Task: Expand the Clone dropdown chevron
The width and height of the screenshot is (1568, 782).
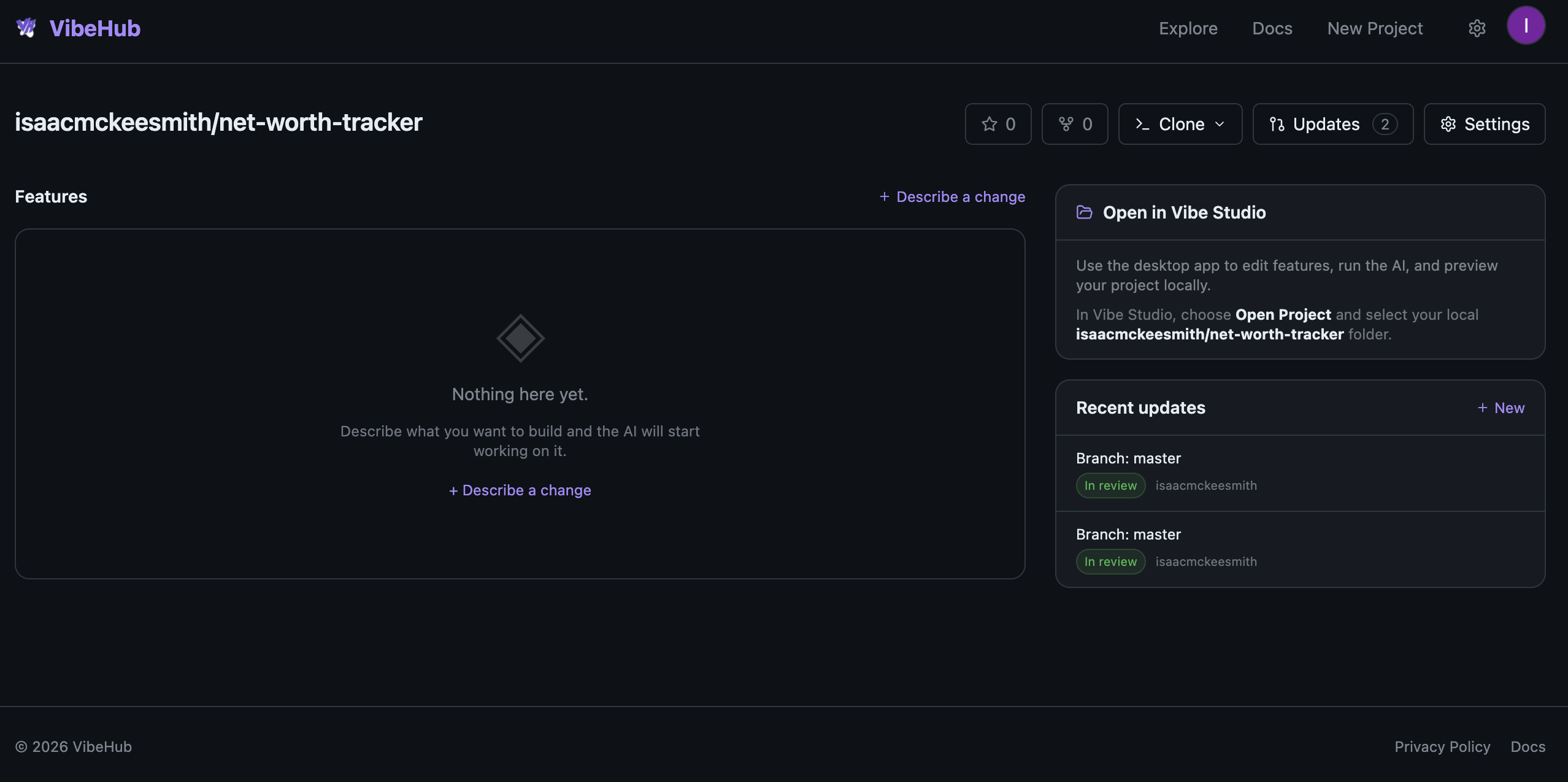Action: point(1220,123)
